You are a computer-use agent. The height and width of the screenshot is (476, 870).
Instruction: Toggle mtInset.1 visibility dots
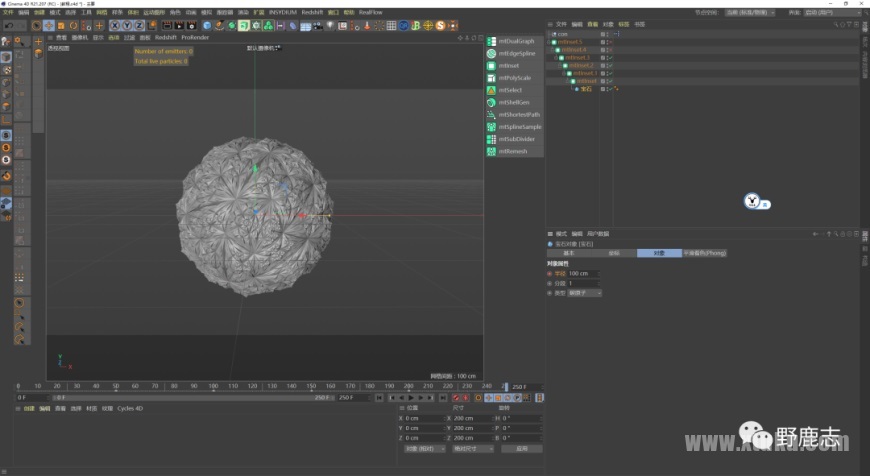(606, 73)
